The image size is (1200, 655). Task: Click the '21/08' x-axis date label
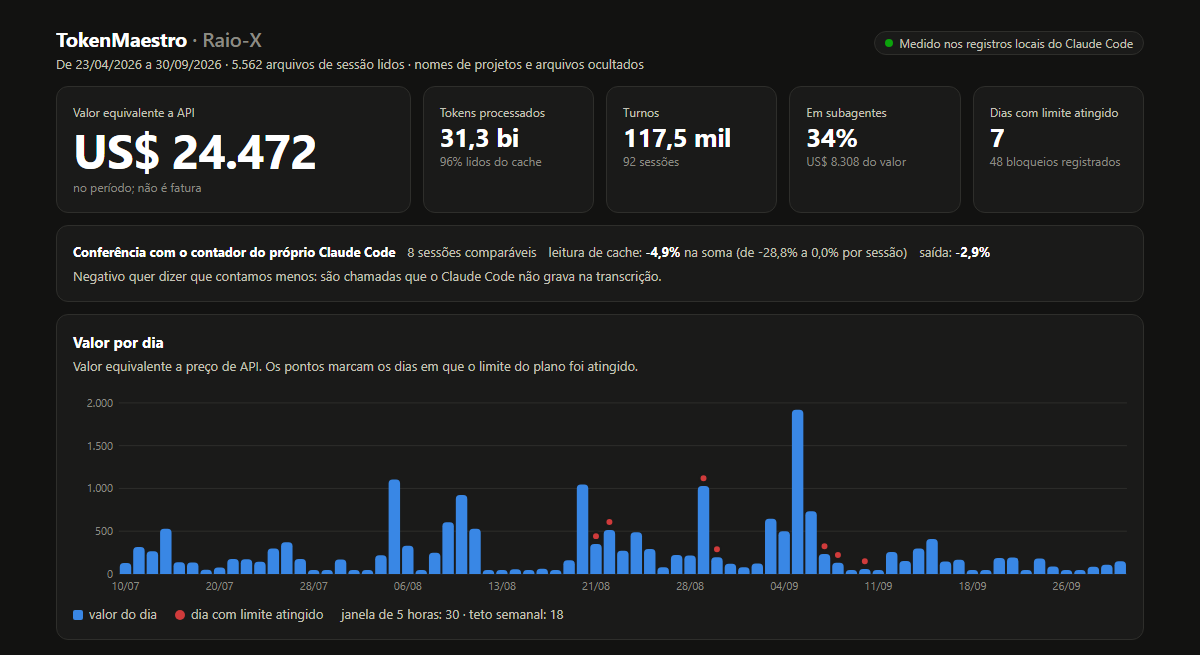click(596, 587)
